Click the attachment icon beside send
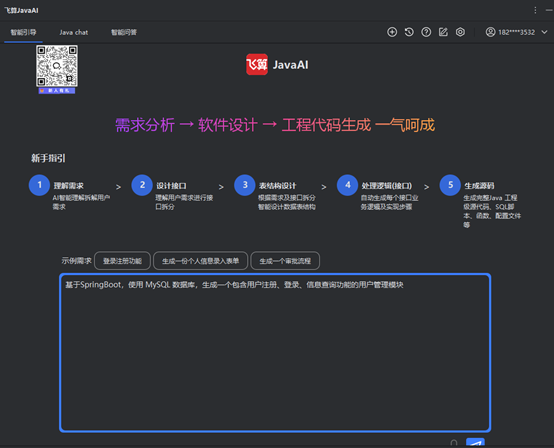 pyautogui.click(x=454, y=443)
